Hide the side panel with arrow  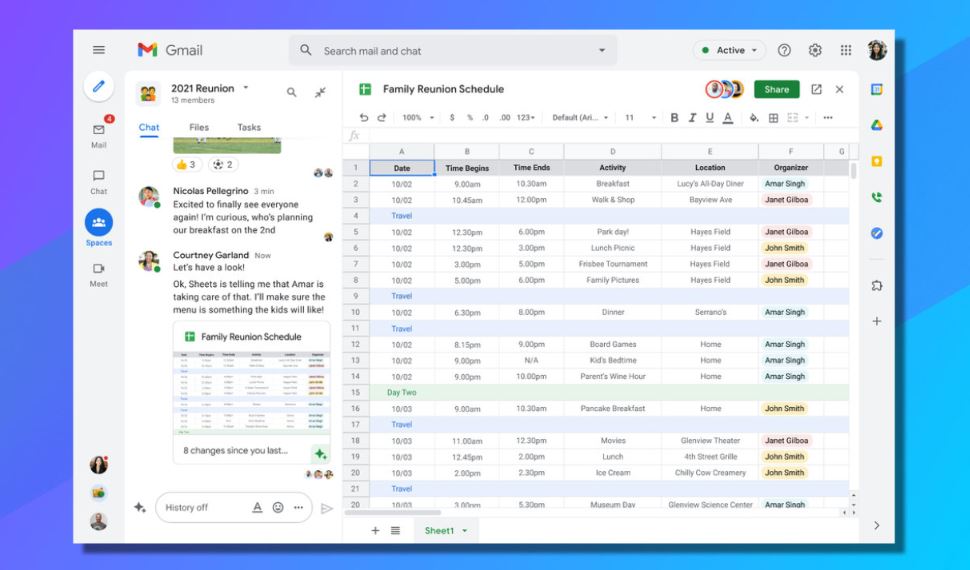877,525
